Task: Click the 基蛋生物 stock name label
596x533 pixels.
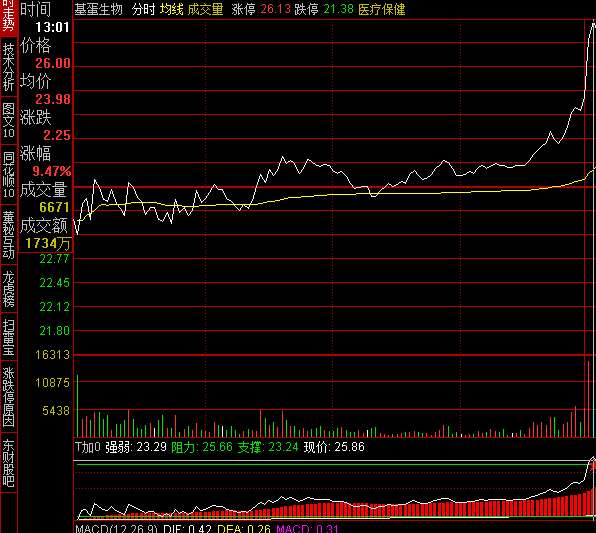Action: (x=98, y=9)
